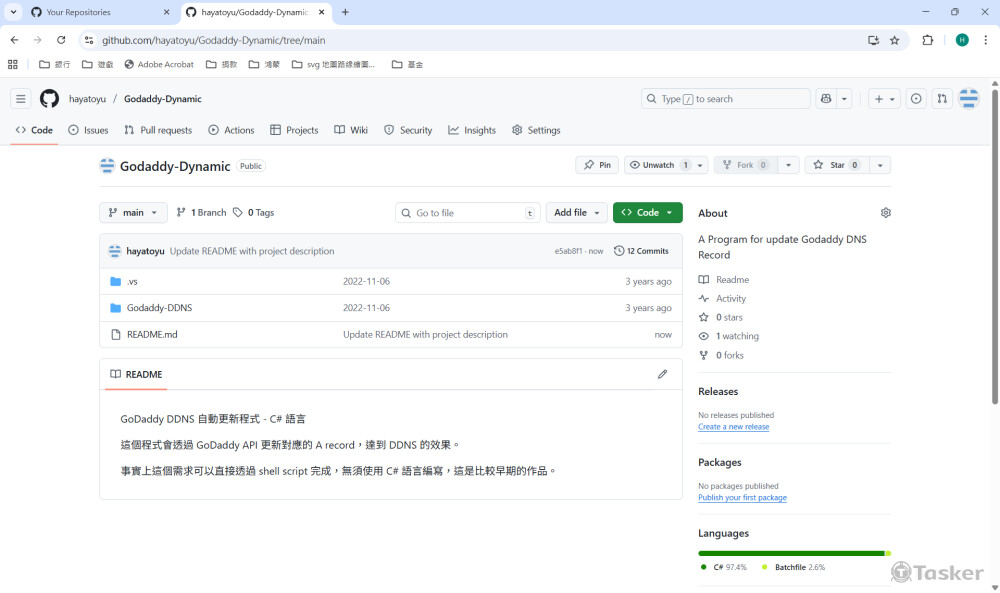Click the About settings gear icon
Image resolution: width=1000 pixels, height=593 pixels.
click(x=885, y=213)
